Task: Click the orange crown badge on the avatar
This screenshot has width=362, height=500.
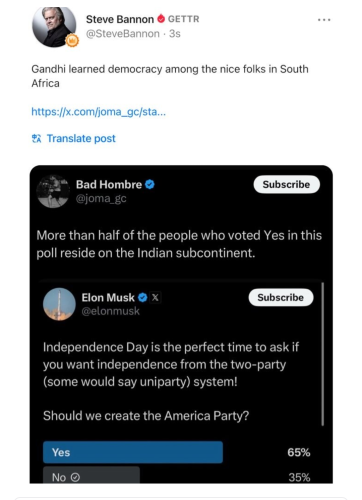Action: [72, 41]
